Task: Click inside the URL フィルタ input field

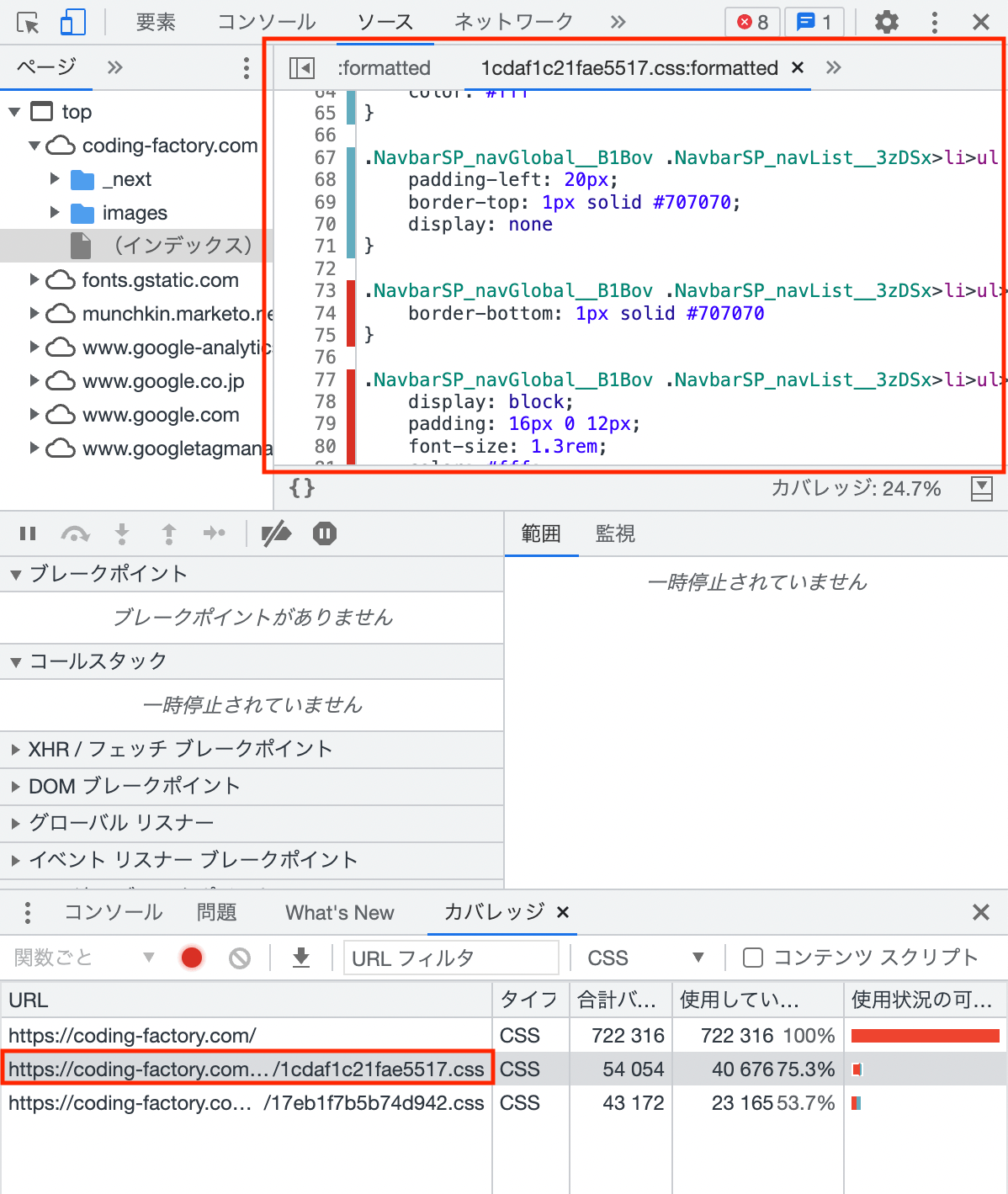Action: (x=451, y=958)
